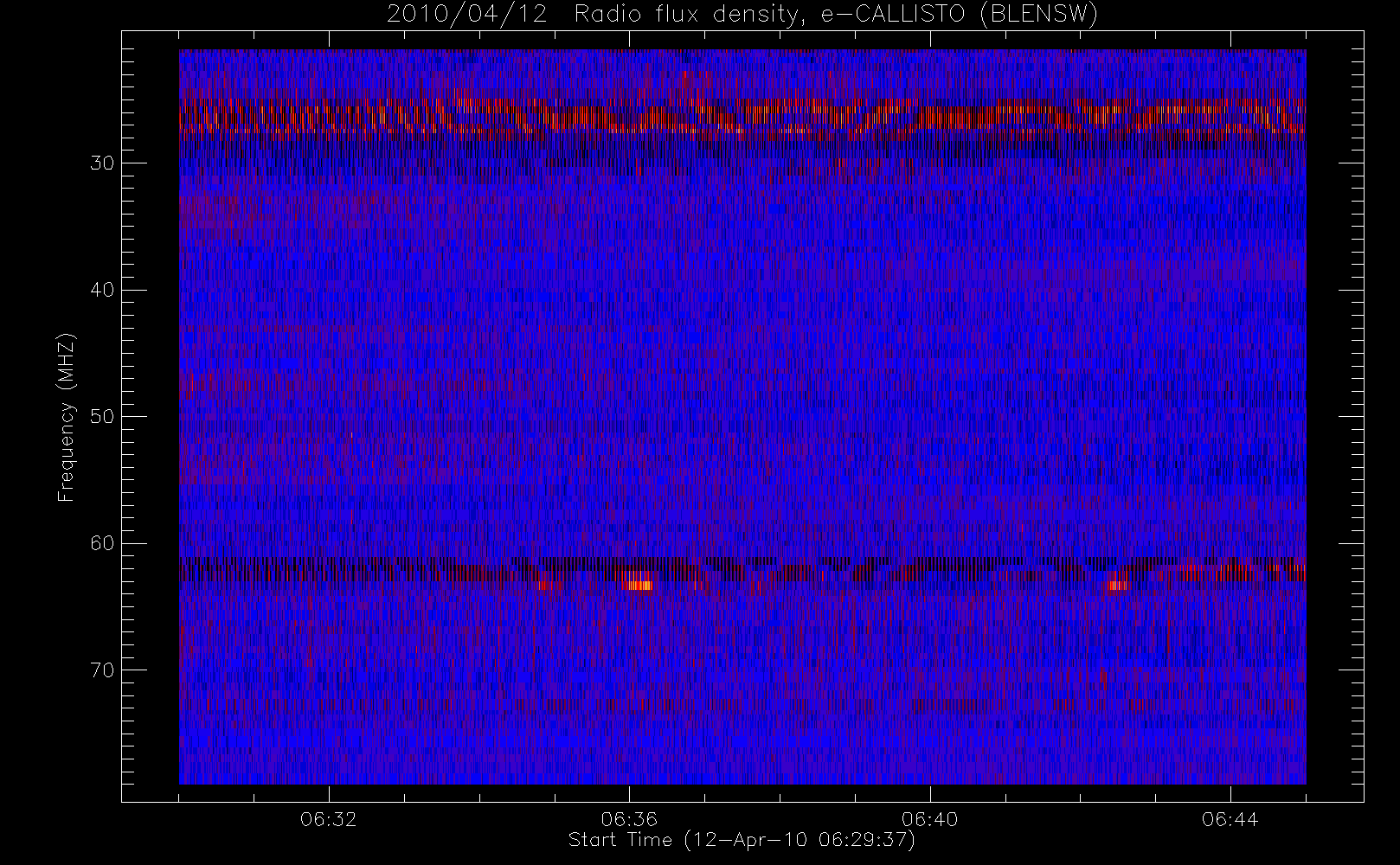Click the 06:44 time tick label
This screenshot has height=865, width=1400.
(x=1230, y=819)
